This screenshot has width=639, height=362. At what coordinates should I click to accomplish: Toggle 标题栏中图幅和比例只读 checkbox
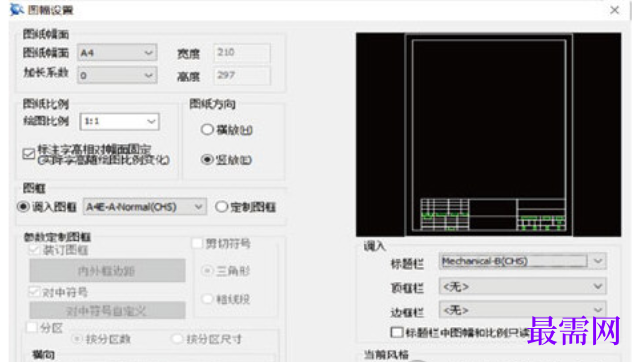pos(397,332)
